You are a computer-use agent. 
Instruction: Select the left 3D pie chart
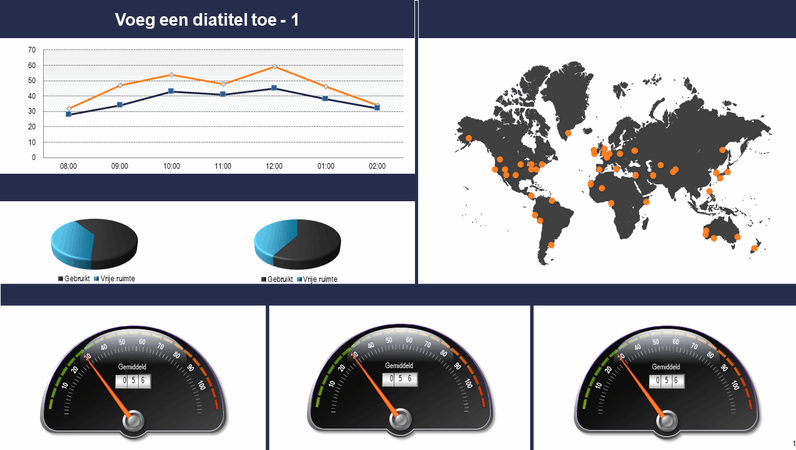[93, 241]
